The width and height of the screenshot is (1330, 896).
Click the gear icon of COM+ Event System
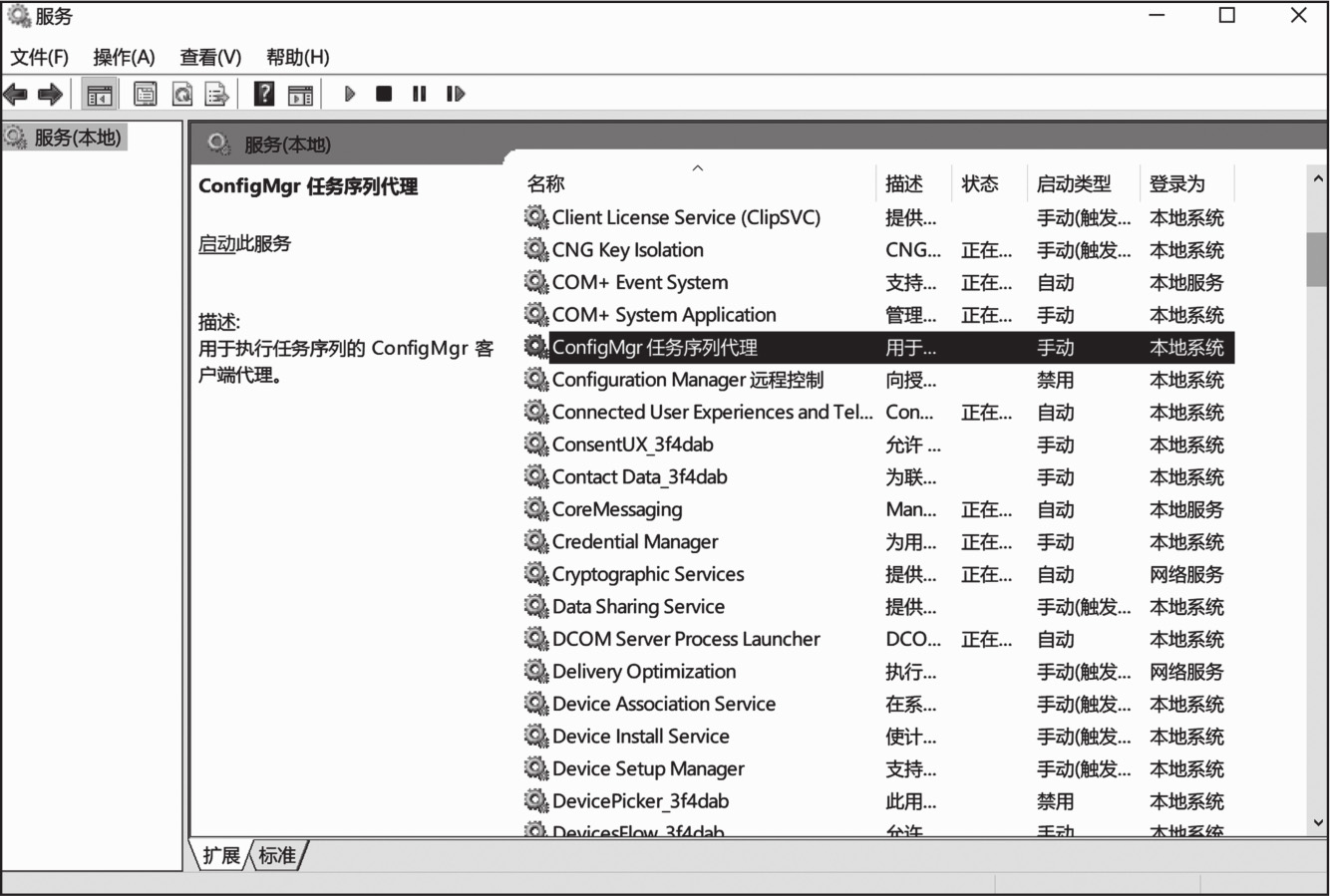coord(536,282)
